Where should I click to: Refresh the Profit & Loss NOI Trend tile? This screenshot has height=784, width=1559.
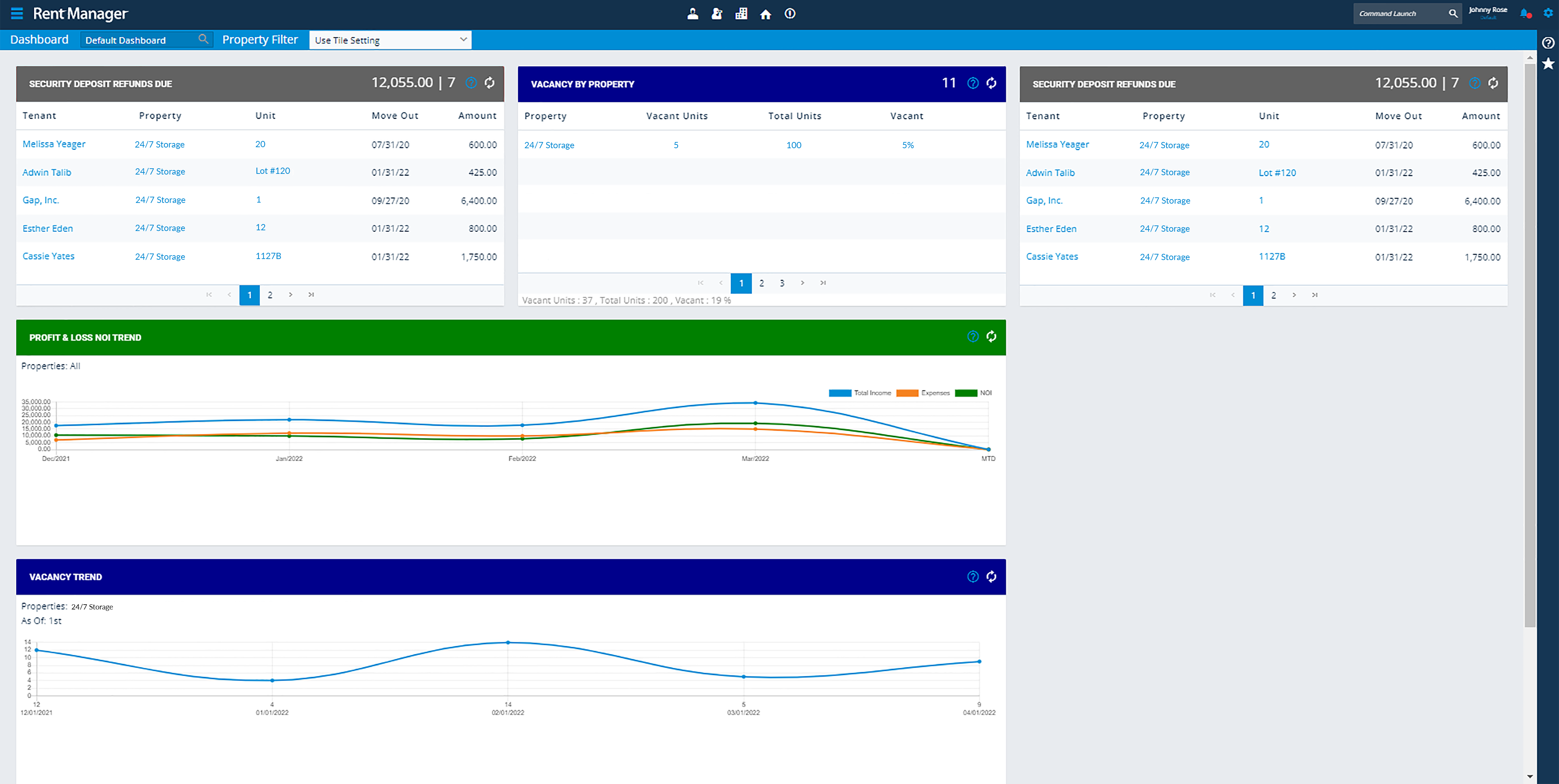click(991, 336)
